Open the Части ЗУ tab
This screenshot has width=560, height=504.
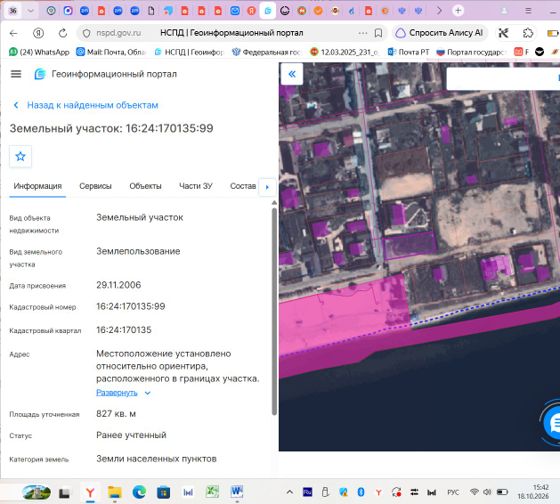tap(196, 186)
